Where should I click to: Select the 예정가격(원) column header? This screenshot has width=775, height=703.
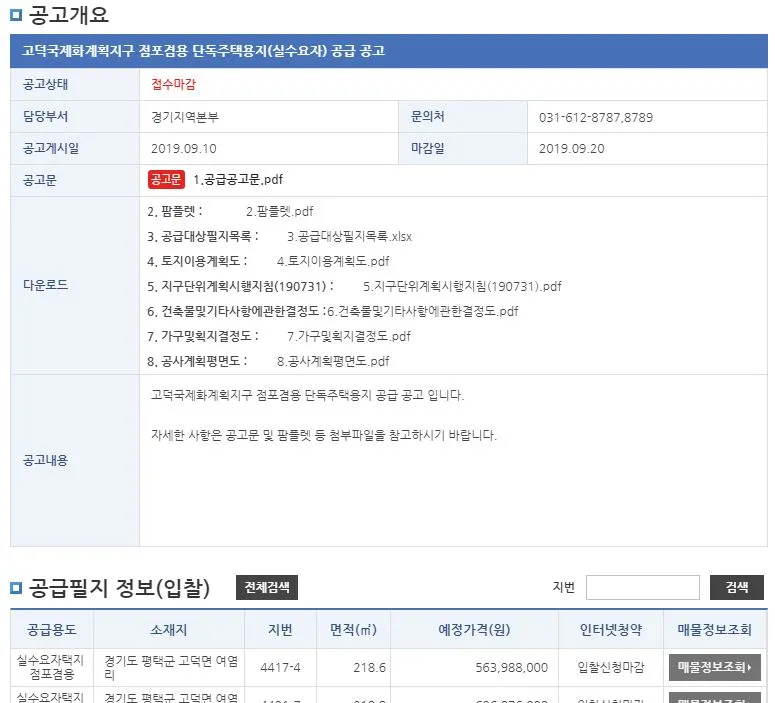[x=474, y=629]
